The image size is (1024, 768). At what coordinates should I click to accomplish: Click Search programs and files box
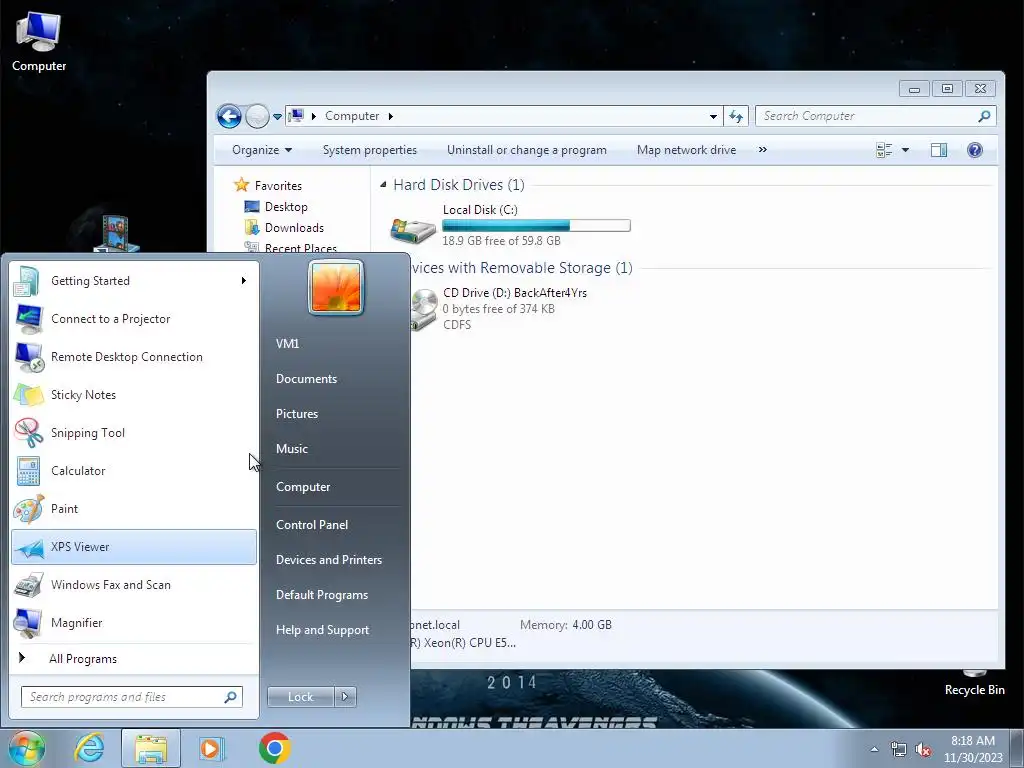[x=132, y=697]
